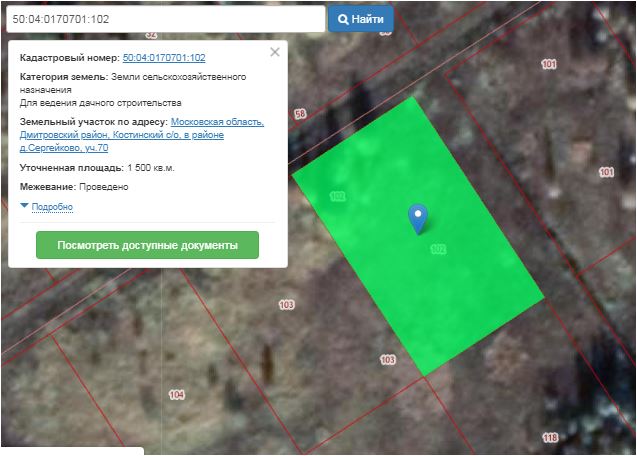Image resolution: width=637 pixels, height=456 pixels.
Task: Close the cadastral info panel
Action: point(275,52)
